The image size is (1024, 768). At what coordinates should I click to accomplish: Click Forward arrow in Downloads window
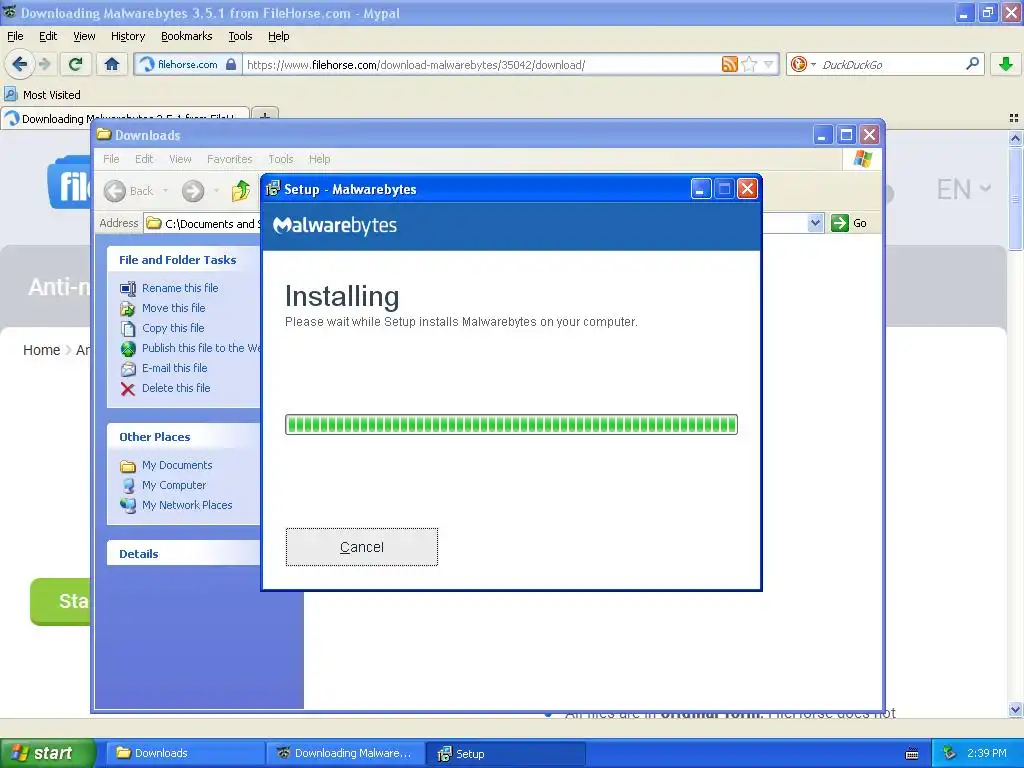[193, 191]
